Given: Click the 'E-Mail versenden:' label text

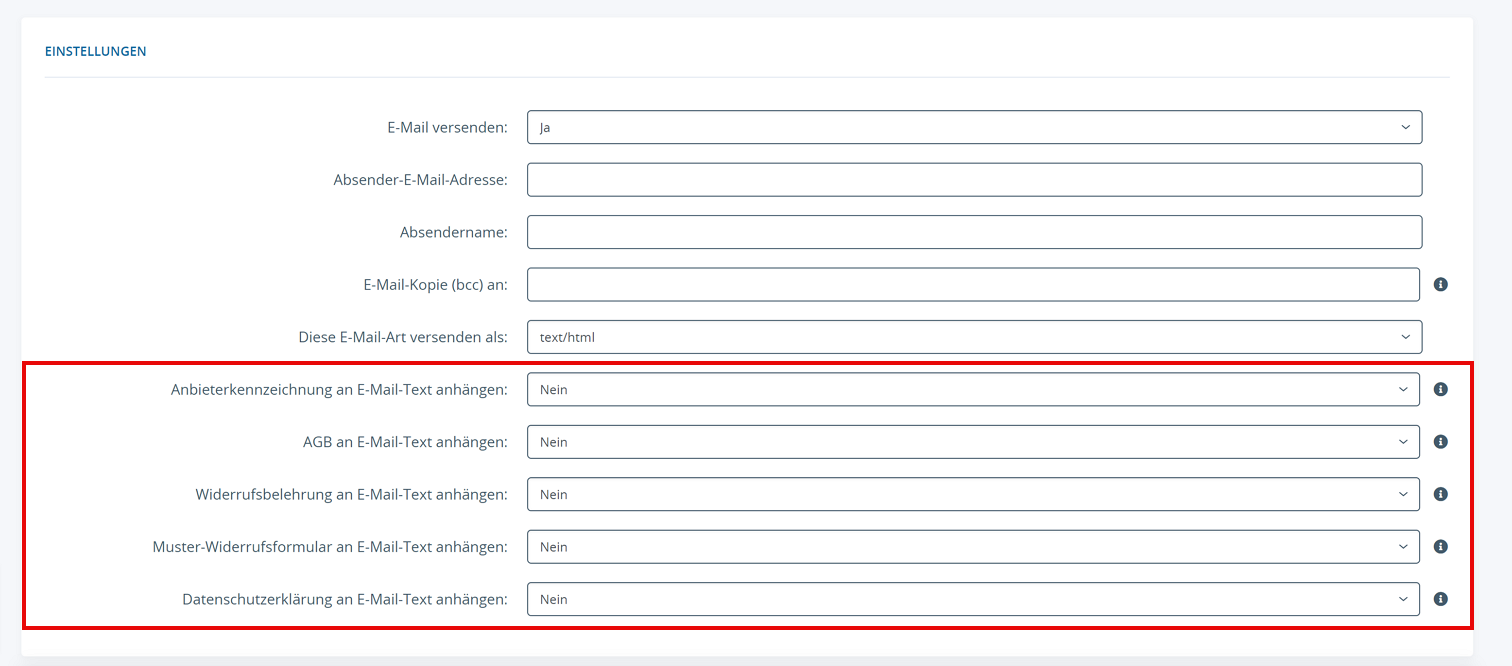Looking at the screenshot, I should coord(447,128).
